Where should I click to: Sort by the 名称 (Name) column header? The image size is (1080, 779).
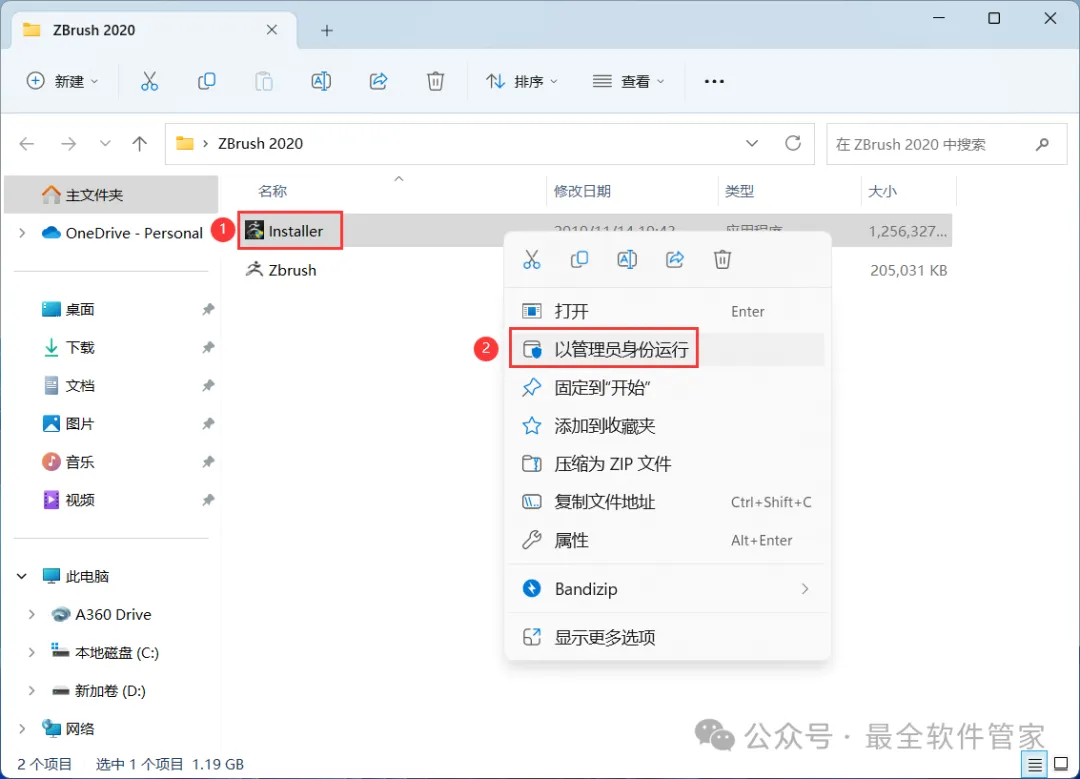click(x=273, y=191)
